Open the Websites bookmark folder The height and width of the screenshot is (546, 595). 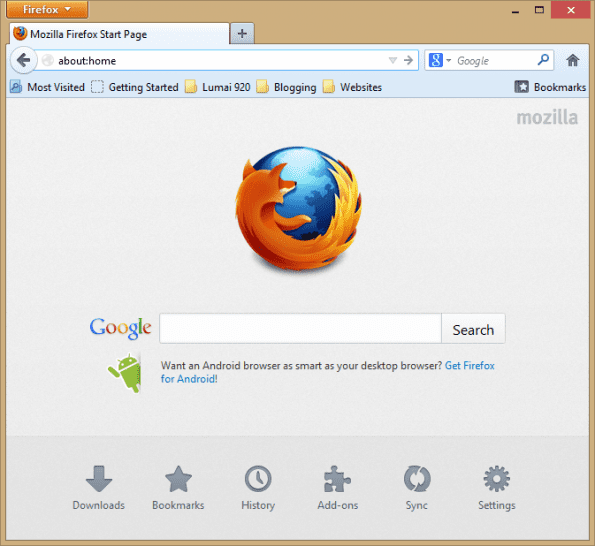pyautogui.click(x=353, y=87)
